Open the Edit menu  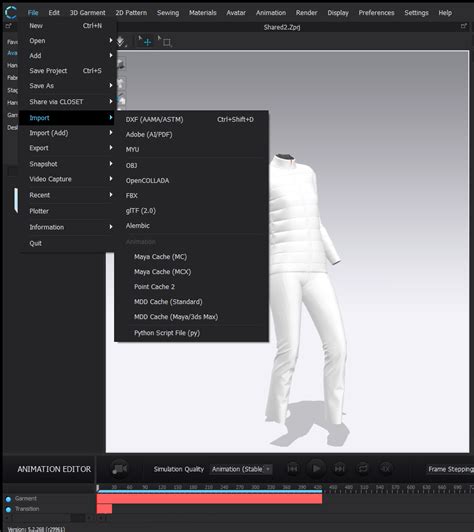click(x=54, y=13)
